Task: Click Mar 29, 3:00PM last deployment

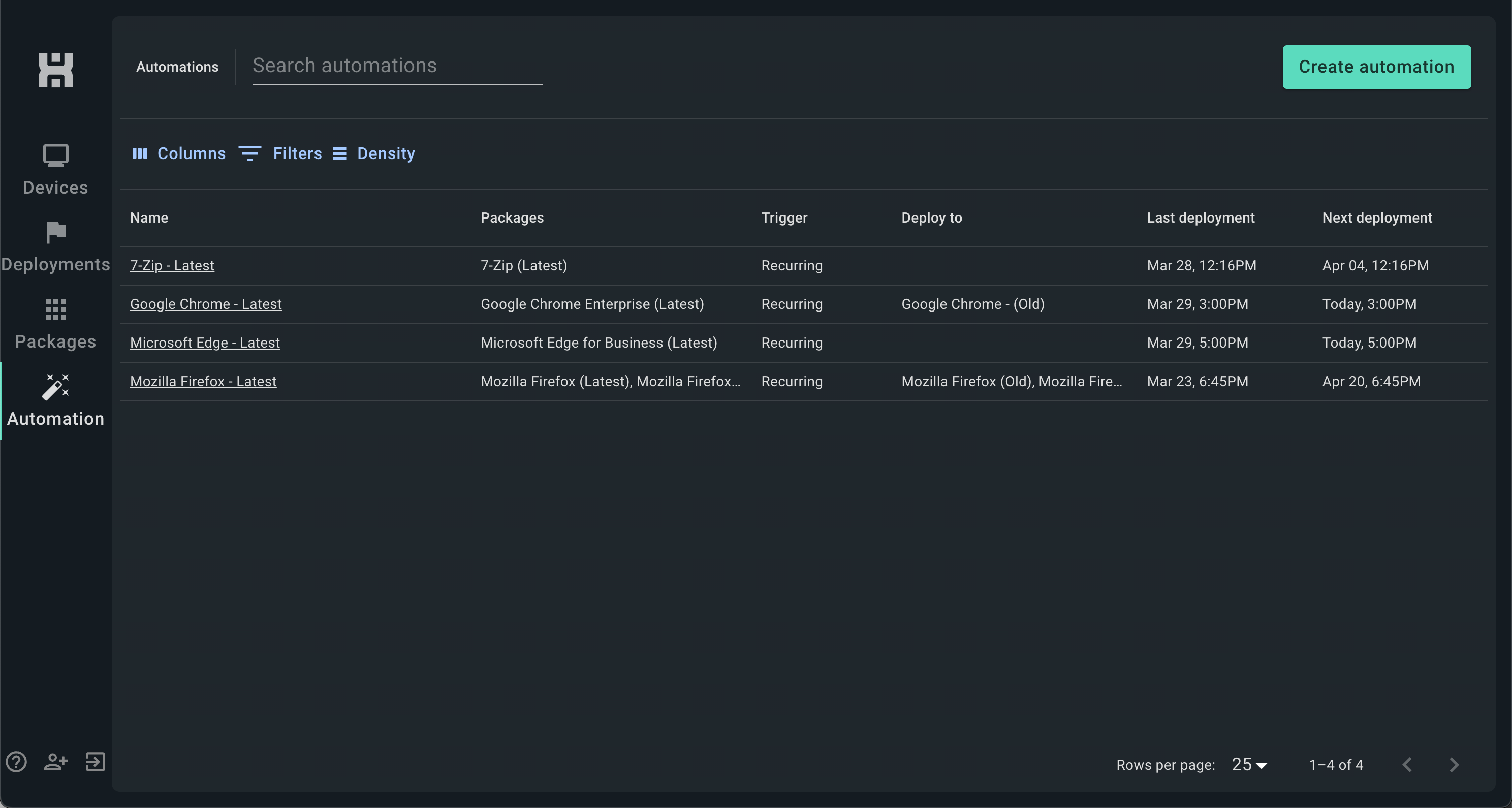Action: point(1198,304)
